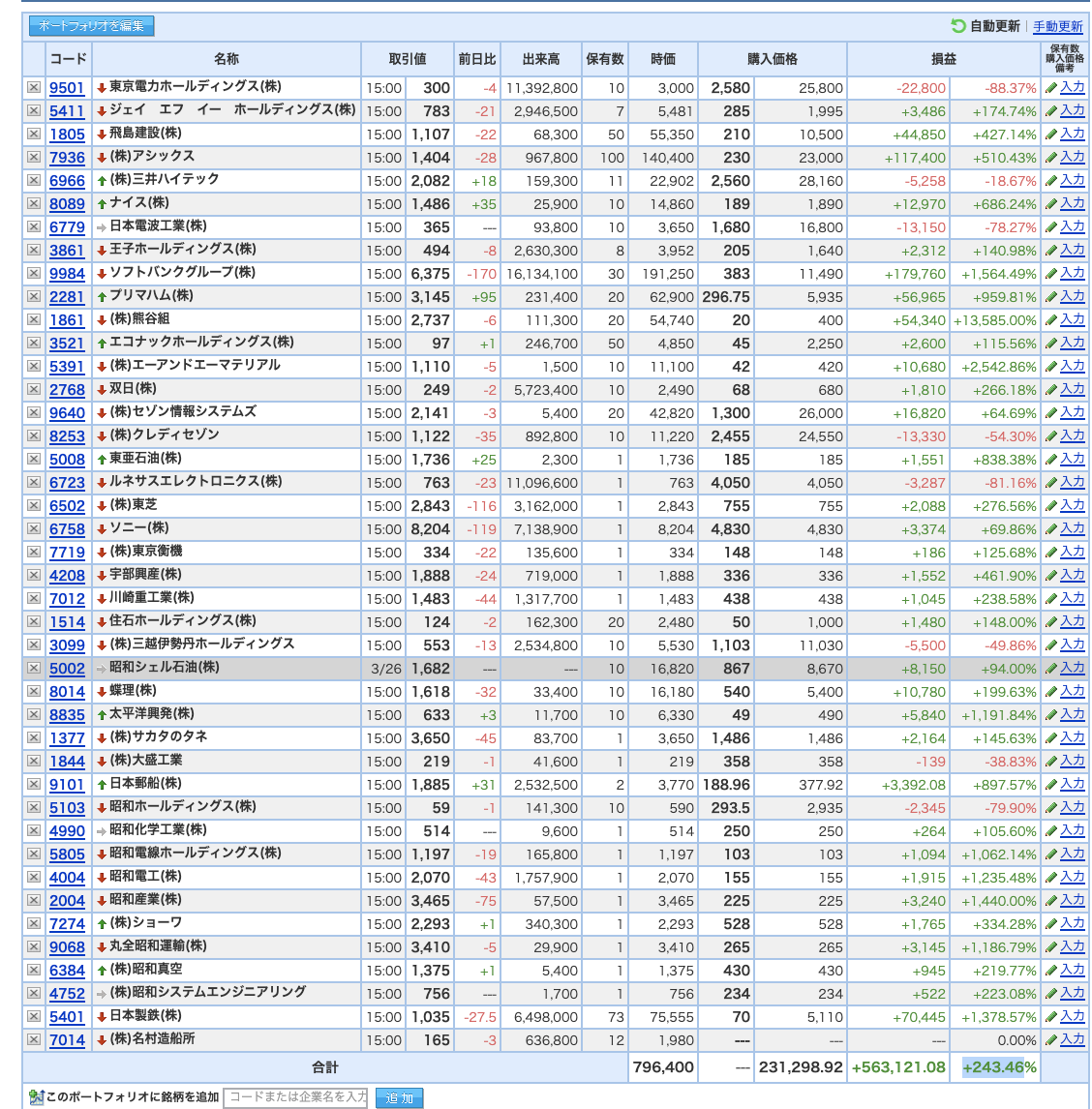Click pencil edit icon for 宇部興産 row
Viewport: 1092px width, 1109px height.
[1051, 575]
